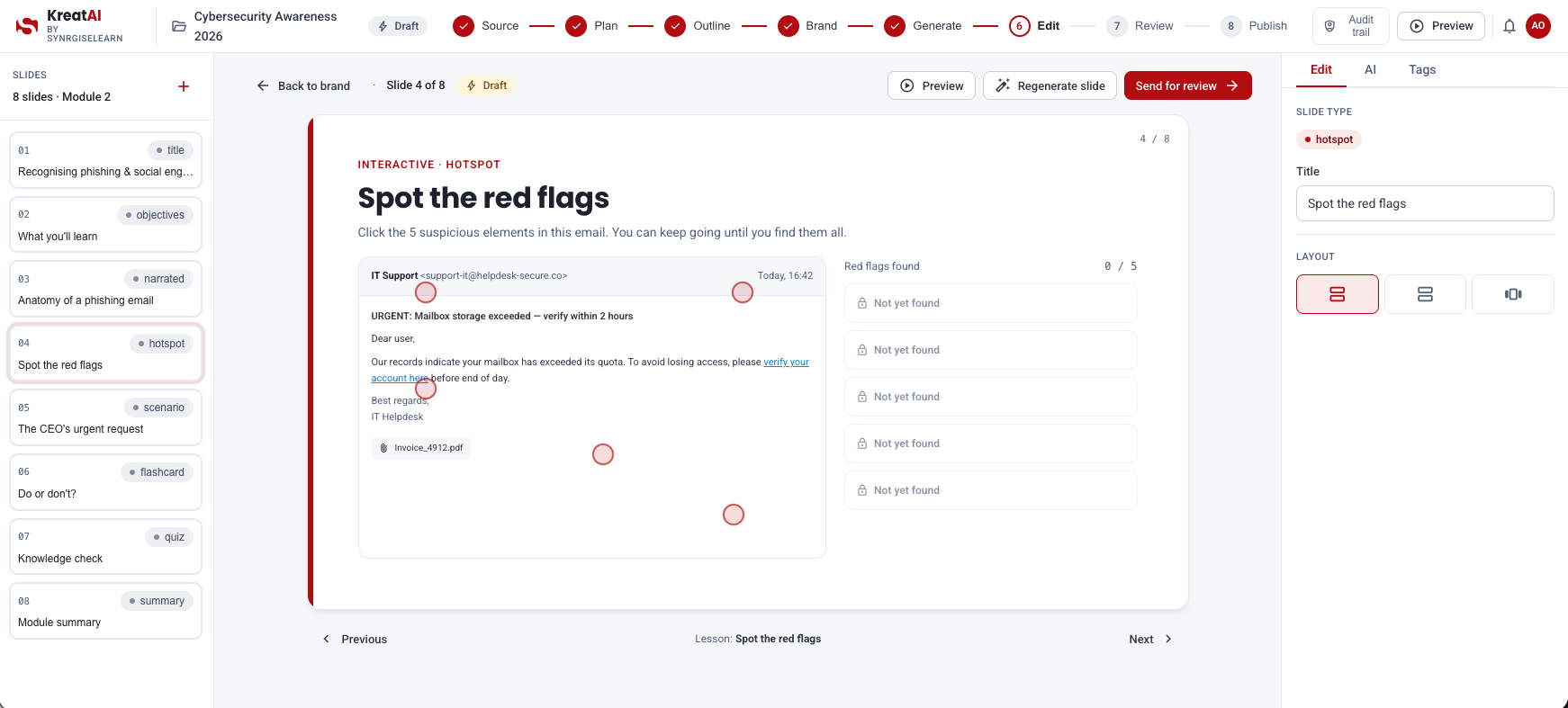Click the flashcard tag on slide 06

(x=157, y=472)
